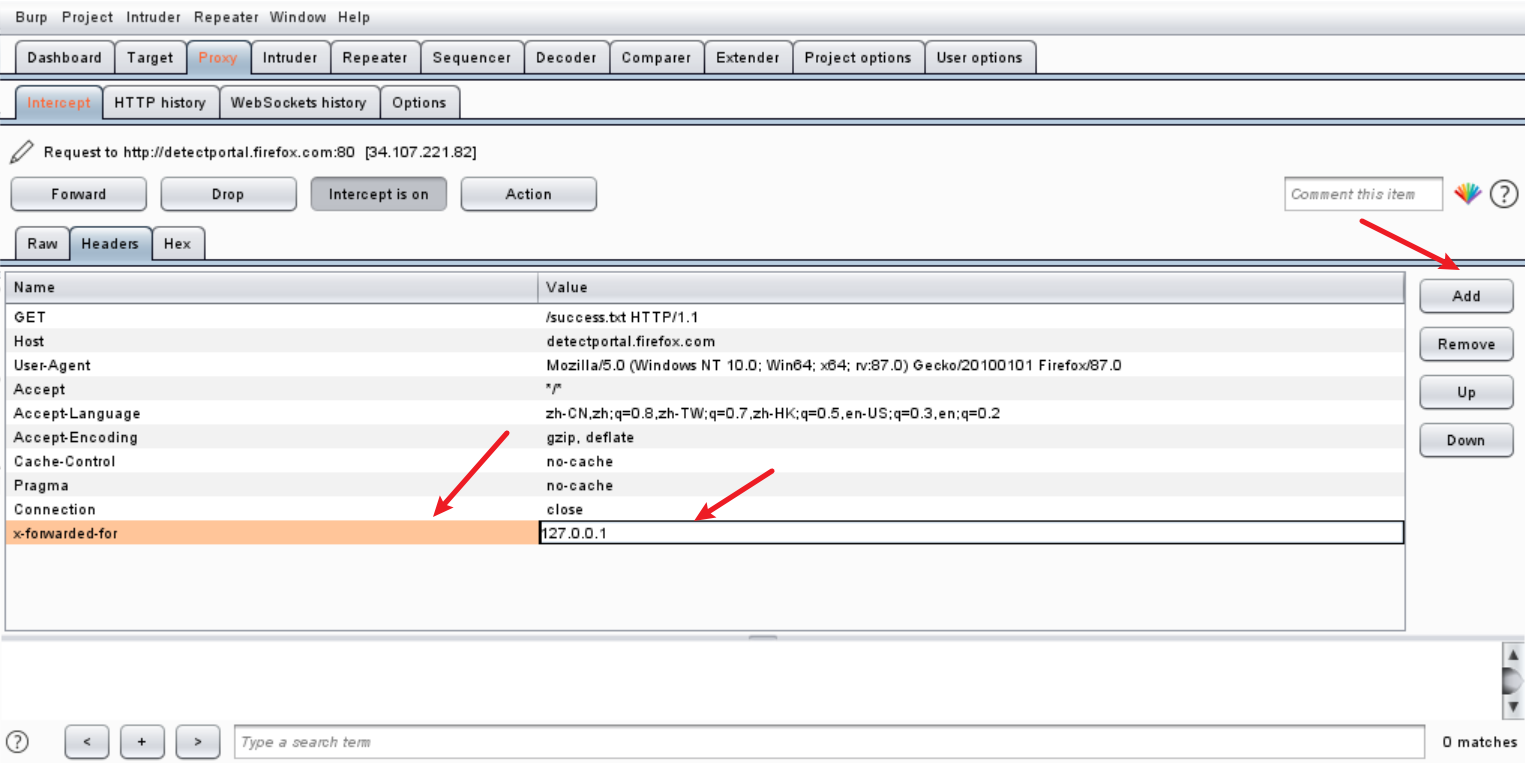This screenshot has height=763, width=1525.
Task: Select the GET request line name cell
Action: click(x=271, y=317)
